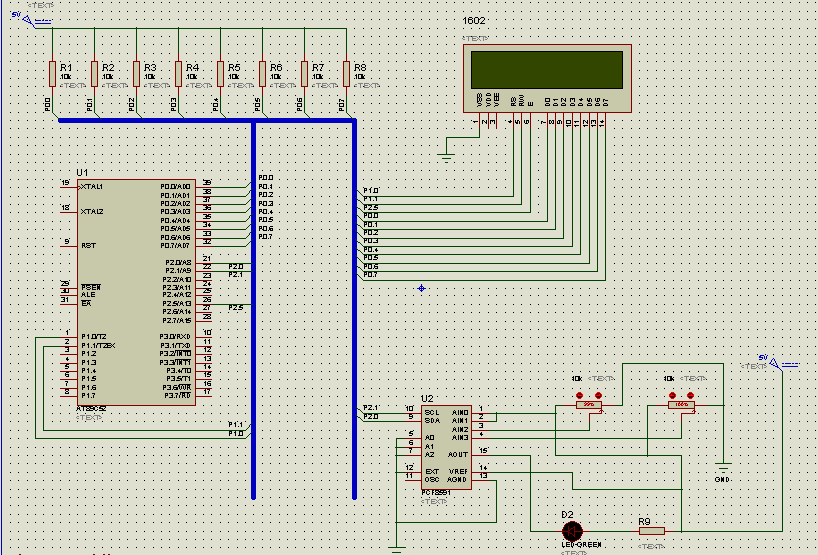Click the 'P3.0/RXD' pin on U1
The image size is (818, 555).
click(x=175, y=337)
